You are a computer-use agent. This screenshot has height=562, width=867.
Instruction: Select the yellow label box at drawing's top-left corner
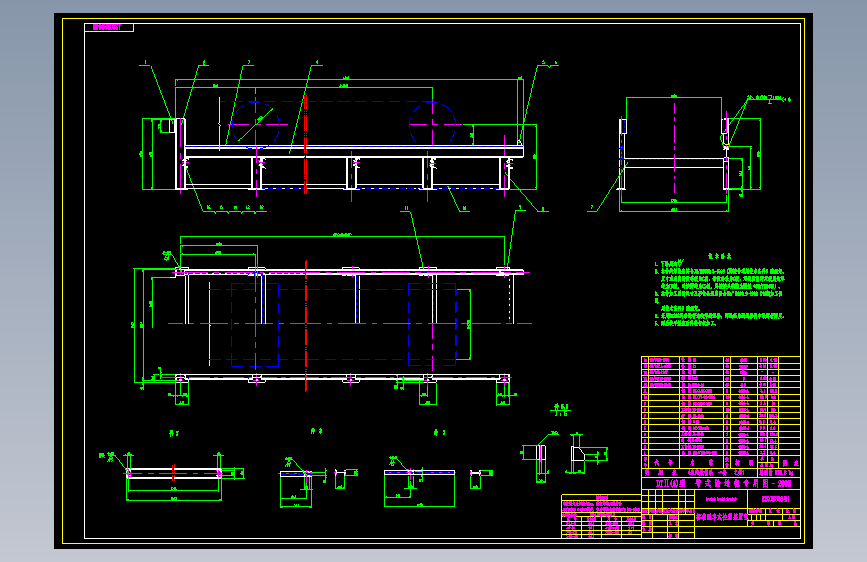click(109, 27)
